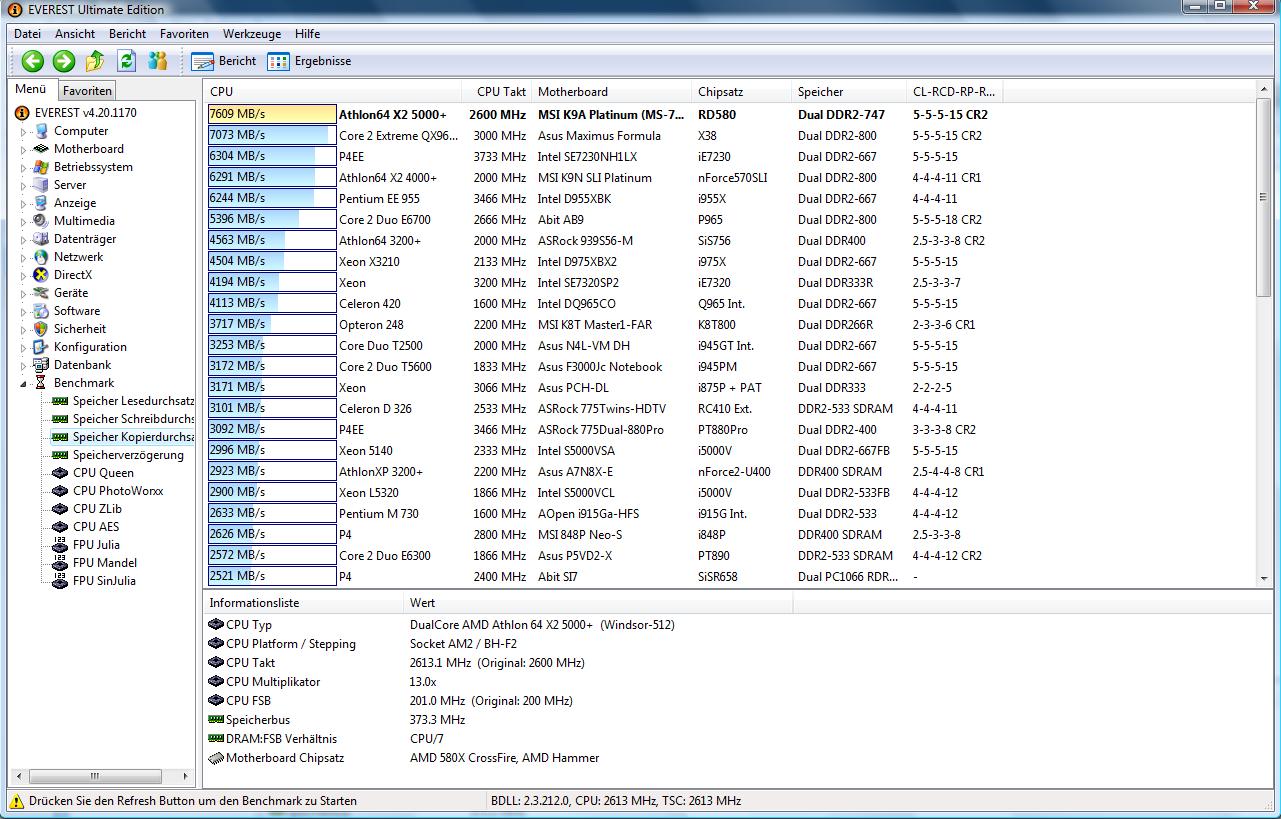
Task: Select the Multimedia tree icon
Action: click(41, 221)
